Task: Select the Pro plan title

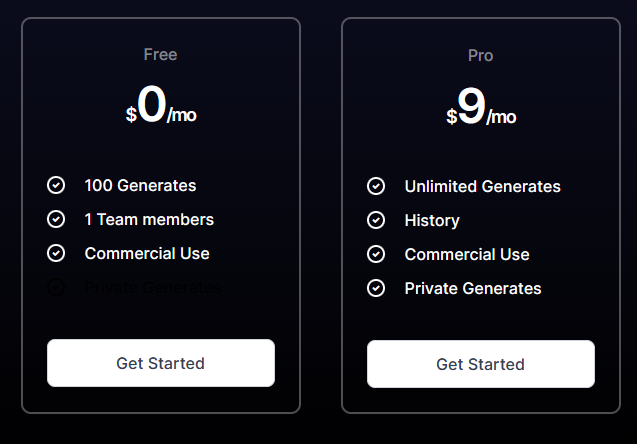Action: (481, 56)
